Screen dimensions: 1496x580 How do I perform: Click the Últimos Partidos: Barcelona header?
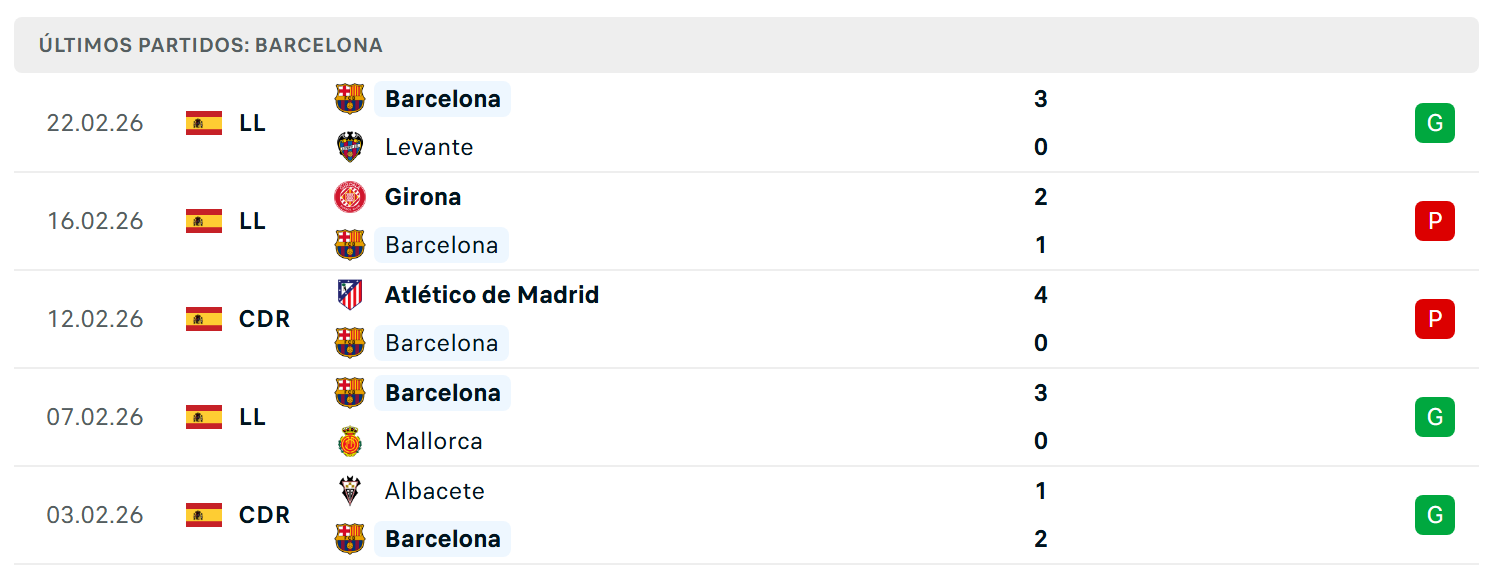coord(746,45)
